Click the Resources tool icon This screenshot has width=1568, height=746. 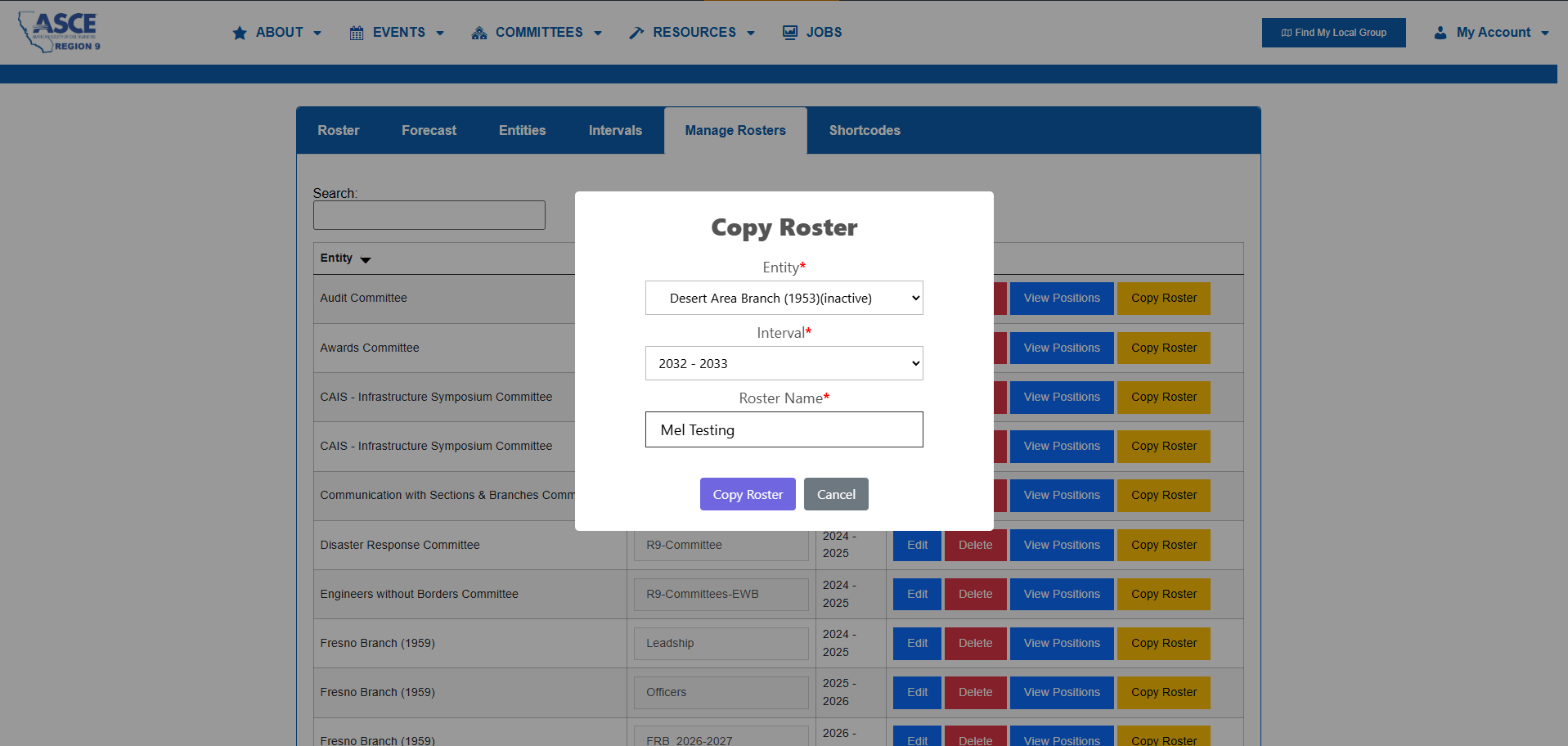point(636,33)
